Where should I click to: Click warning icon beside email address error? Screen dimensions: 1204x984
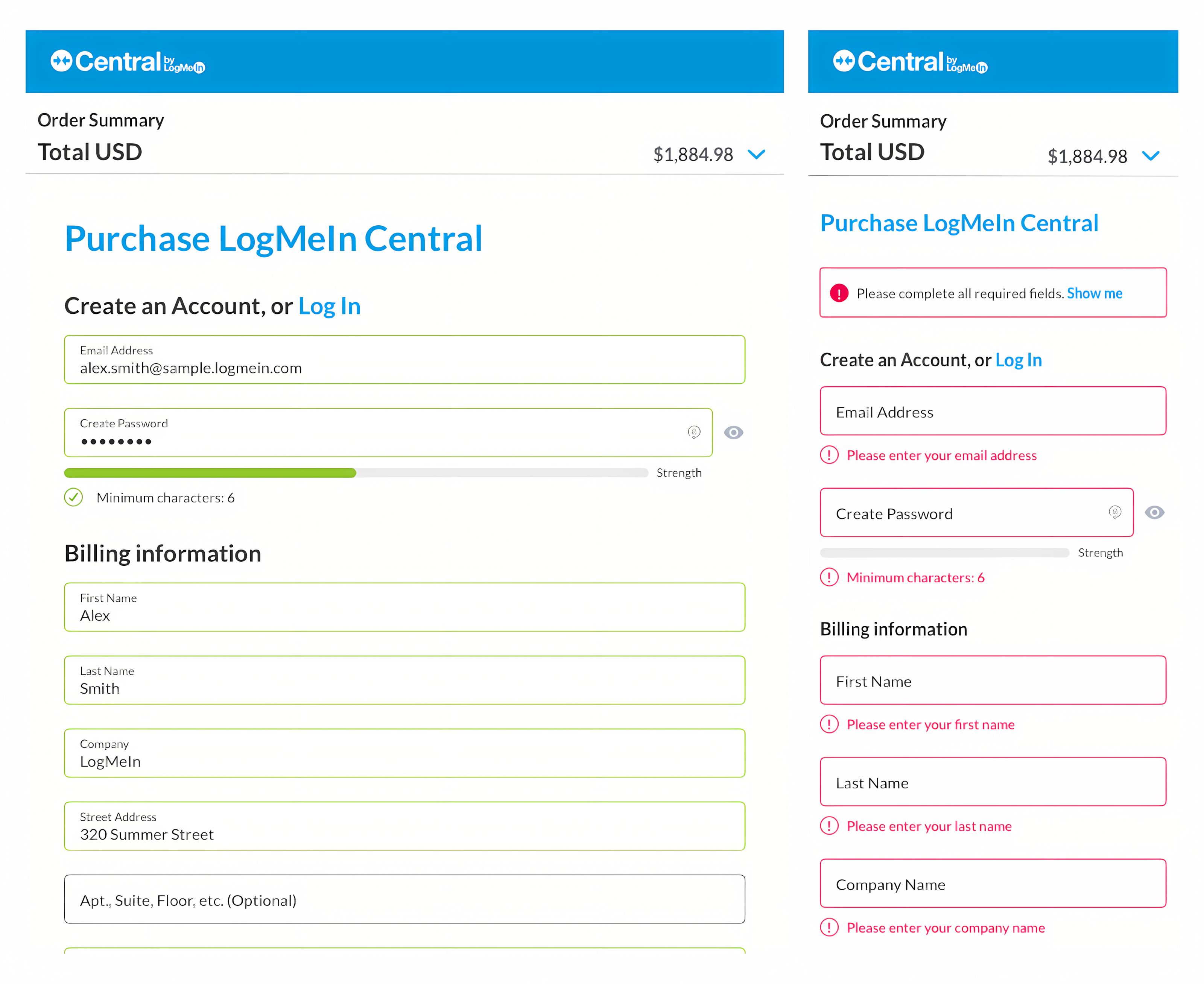pos(829,455)
